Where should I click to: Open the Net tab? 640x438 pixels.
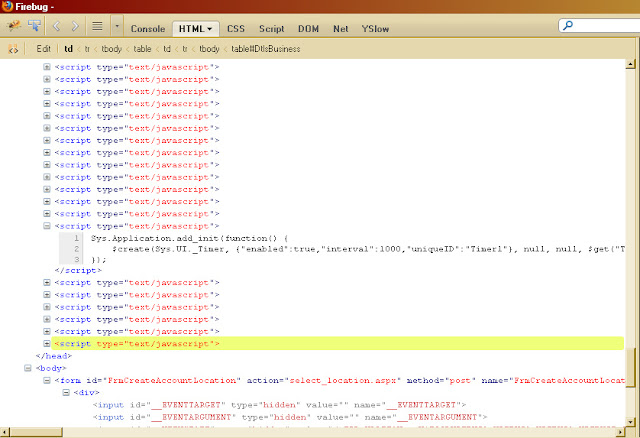tap(340, 29)
